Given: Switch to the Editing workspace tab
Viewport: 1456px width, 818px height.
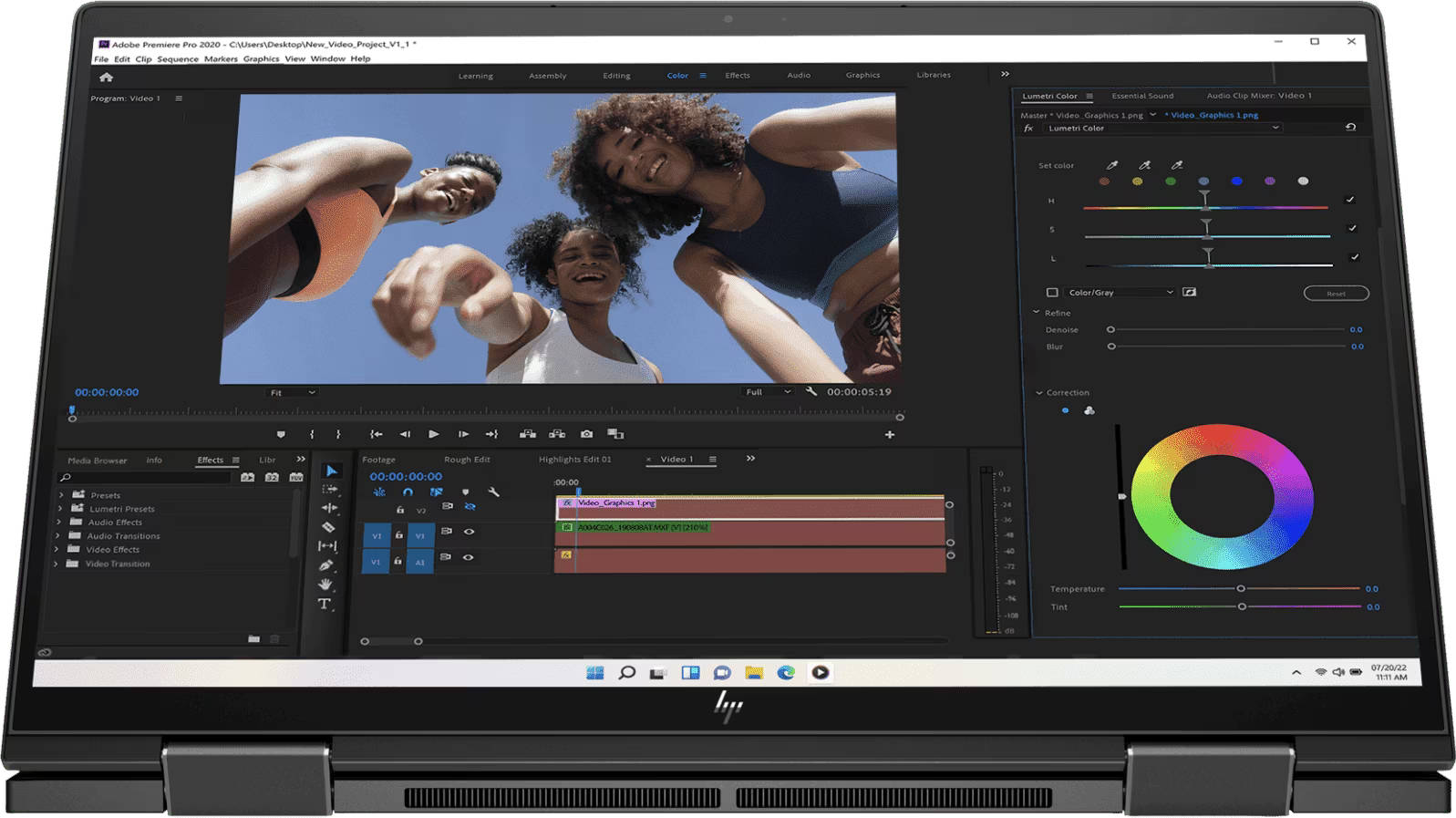Looking at the screenshot, I should click(616, 76).
